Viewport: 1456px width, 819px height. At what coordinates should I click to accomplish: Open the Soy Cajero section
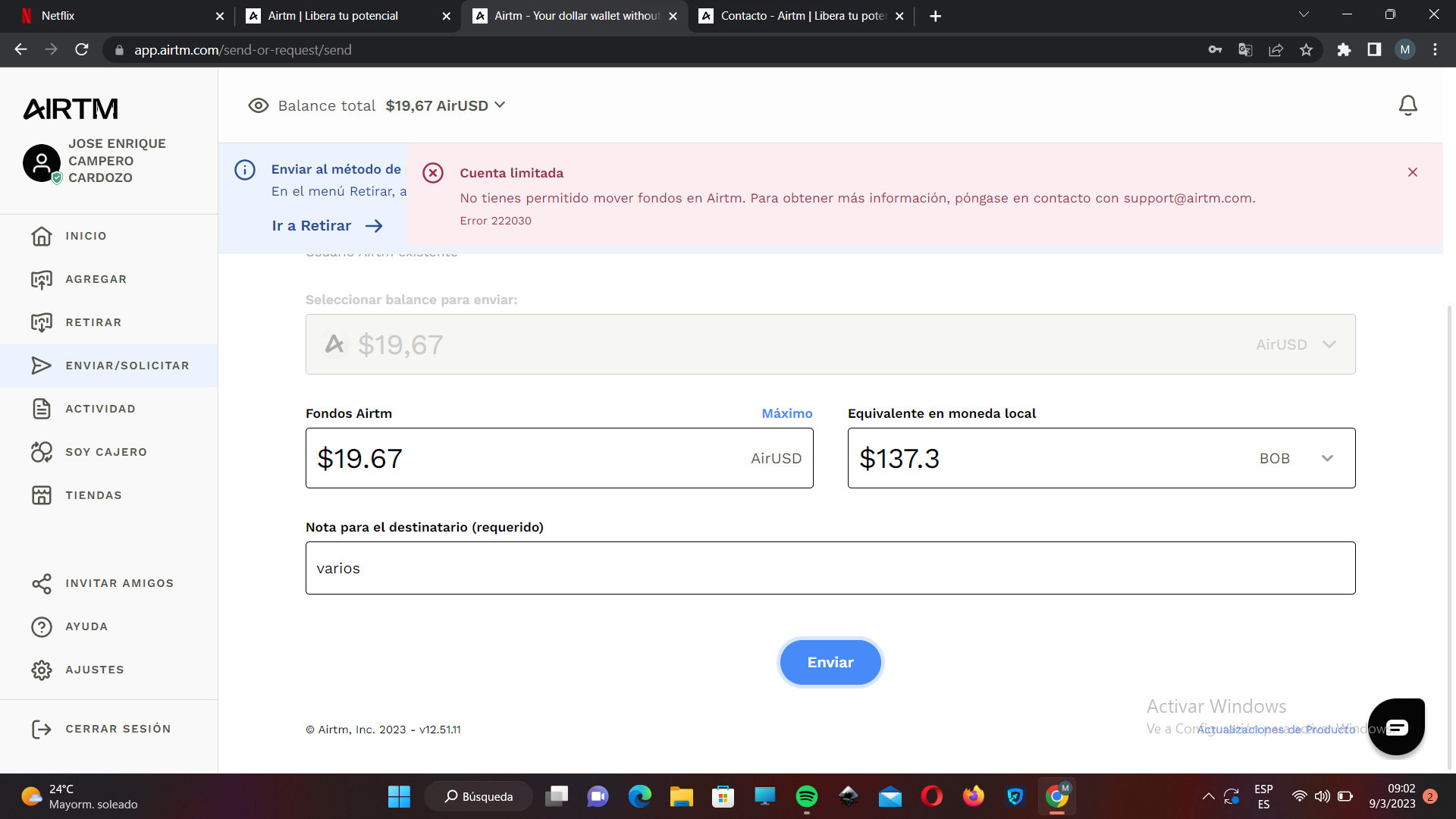tap(106, 452)
